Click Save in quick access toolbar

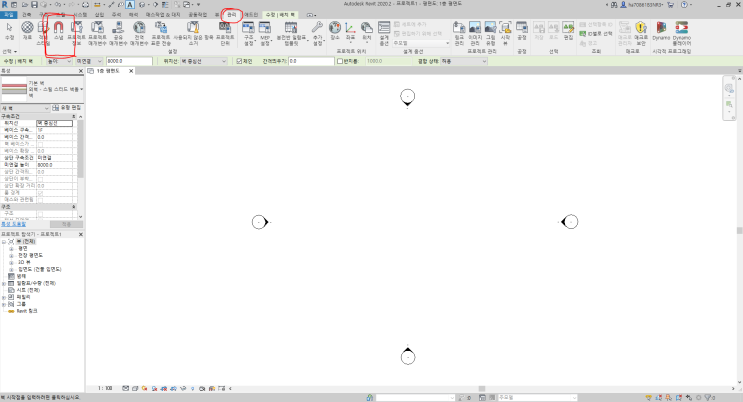tap(34, 5)
